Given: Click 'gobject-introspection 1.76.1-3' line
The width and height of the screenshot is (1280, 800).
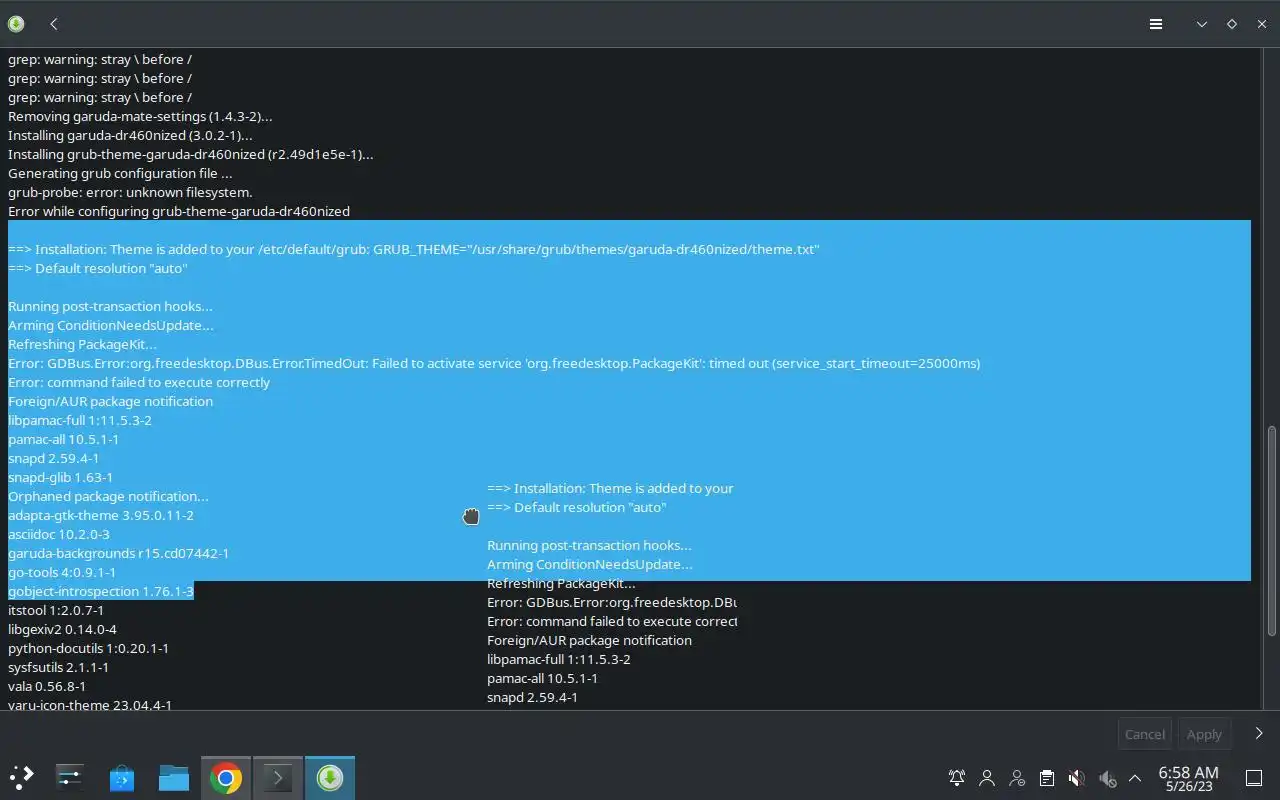Looking at the screenshot, I should pyautogui.click(x=101, y=591).
